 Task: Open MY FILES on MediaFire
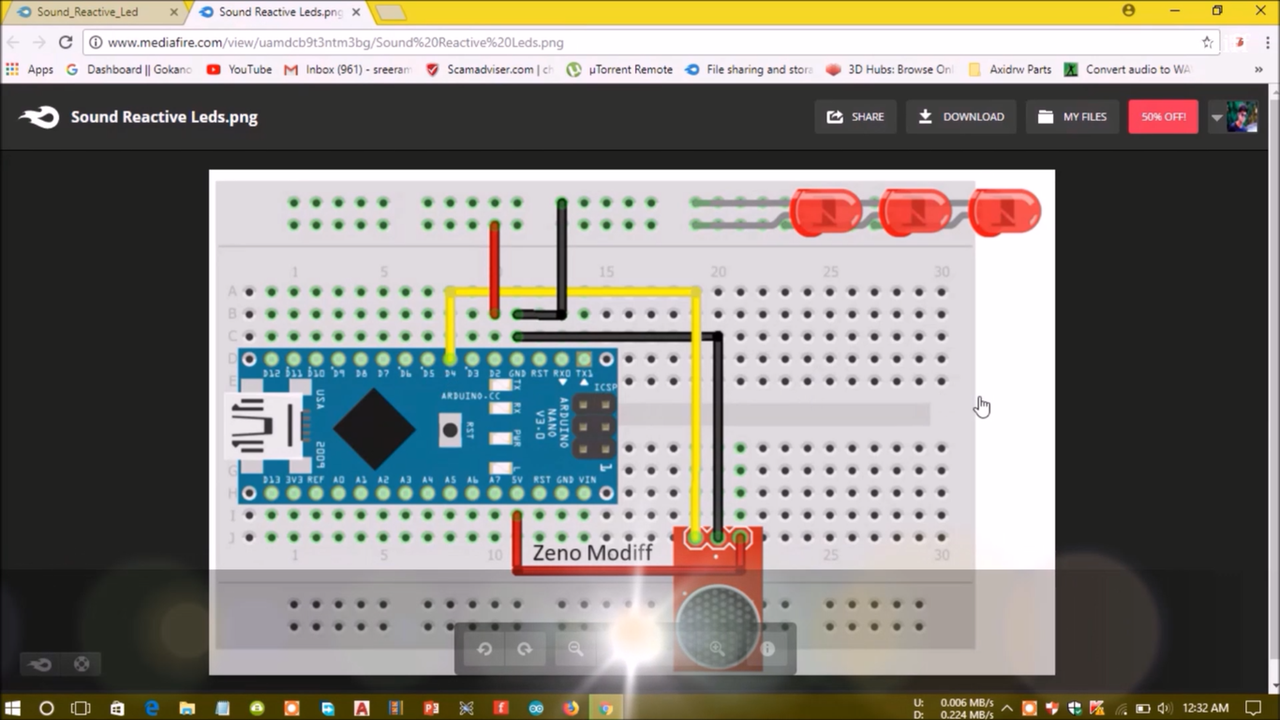pos(1072,116)
